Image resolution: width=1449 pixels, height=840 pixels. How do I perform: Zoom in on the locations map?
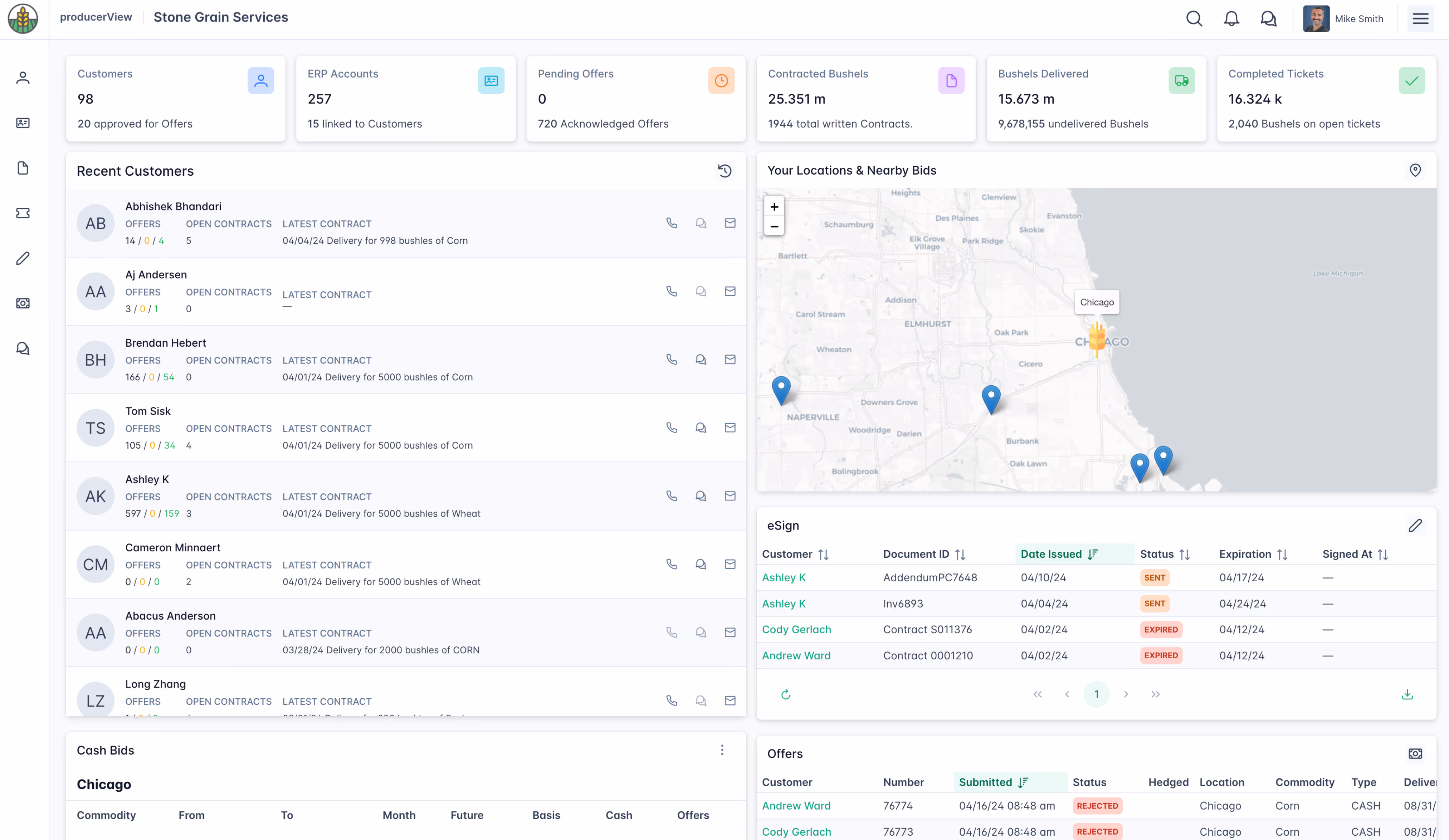774,206
